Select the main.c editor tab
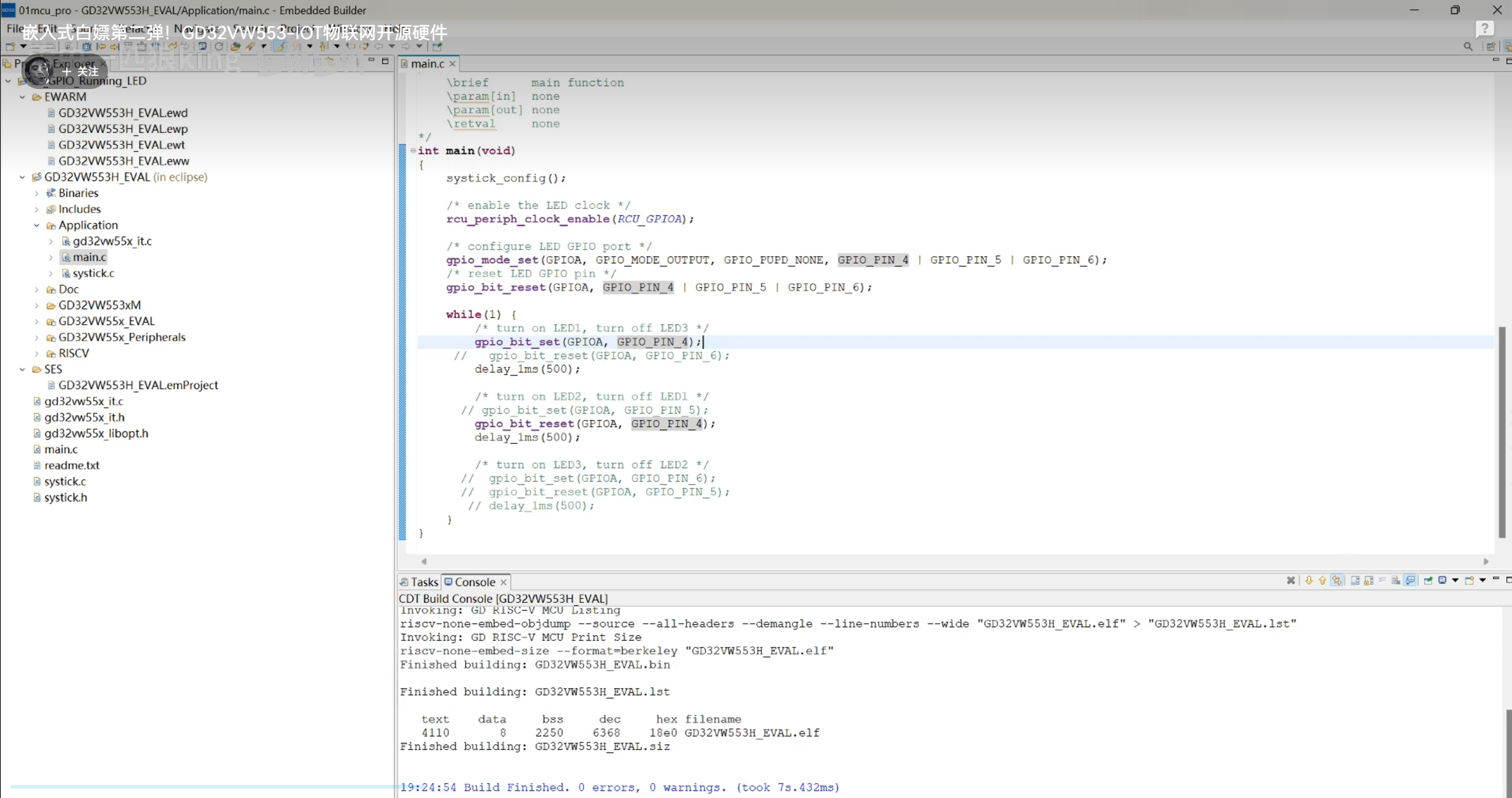Screen dimensions: 1512x798 click(427, 63)
